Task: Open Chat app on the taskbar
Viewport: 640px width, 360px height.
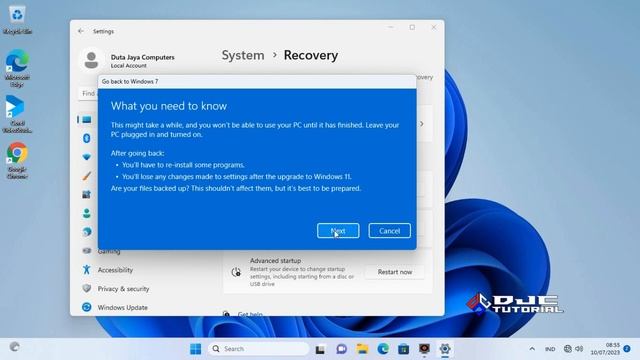Action: [x=341, y=349]
